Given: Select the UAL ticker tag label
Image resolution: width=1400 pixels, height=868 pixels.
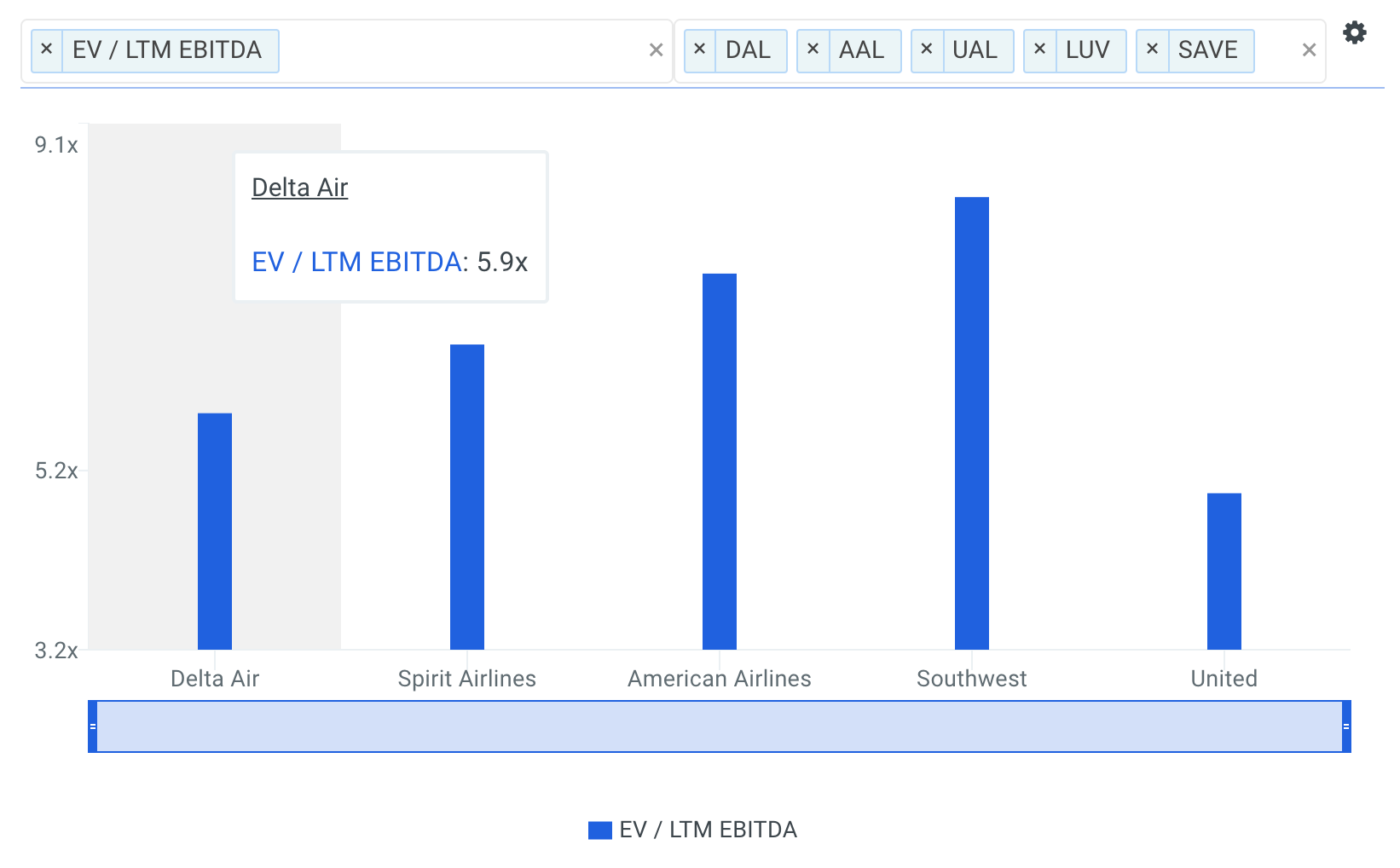Looking at the screenshot, I should tap(975, 49).
